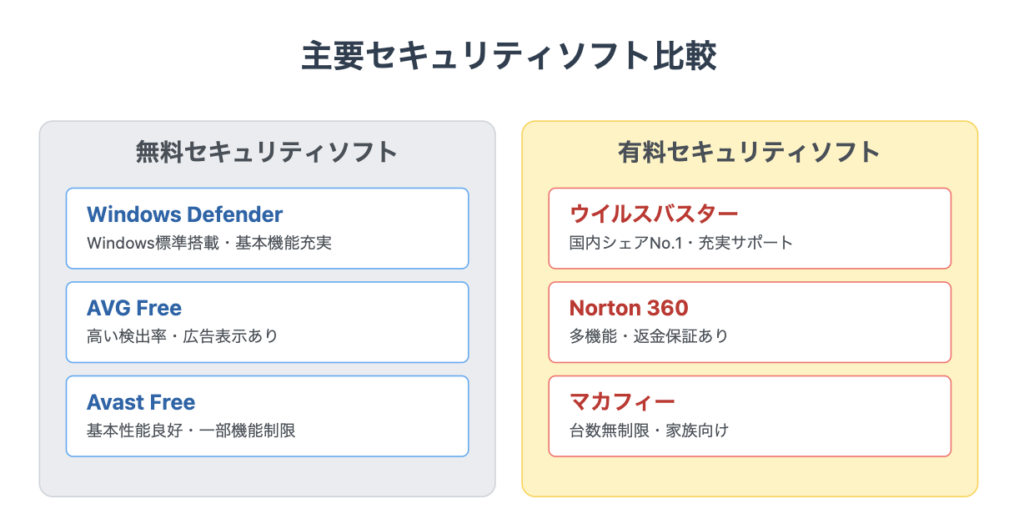
Task: Click the 高い検出率・広告表示あり description
Action: click(183, 336)
